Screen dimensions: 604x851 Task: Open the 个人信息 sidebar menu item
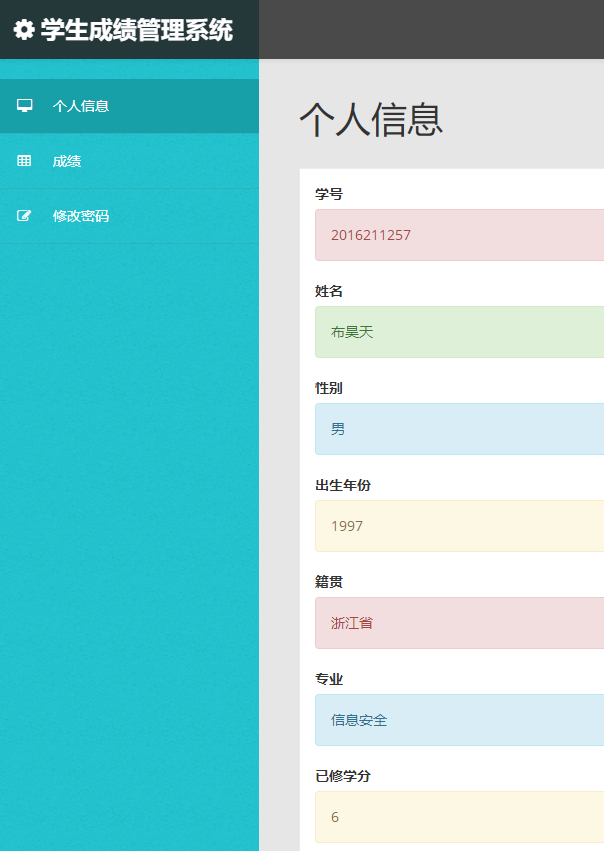click(x=129, y=106)
